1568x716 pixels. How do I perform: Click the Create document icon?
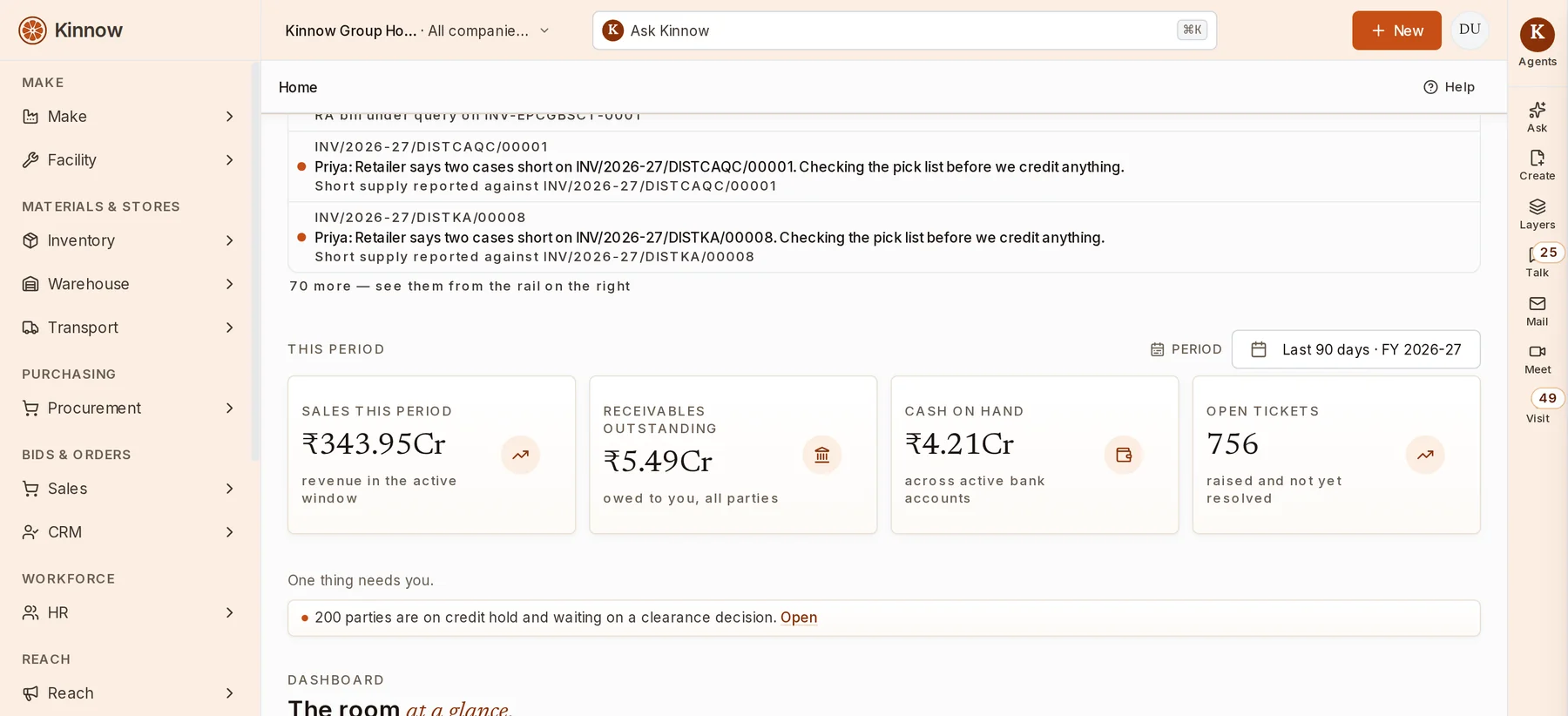point(1537,165)
